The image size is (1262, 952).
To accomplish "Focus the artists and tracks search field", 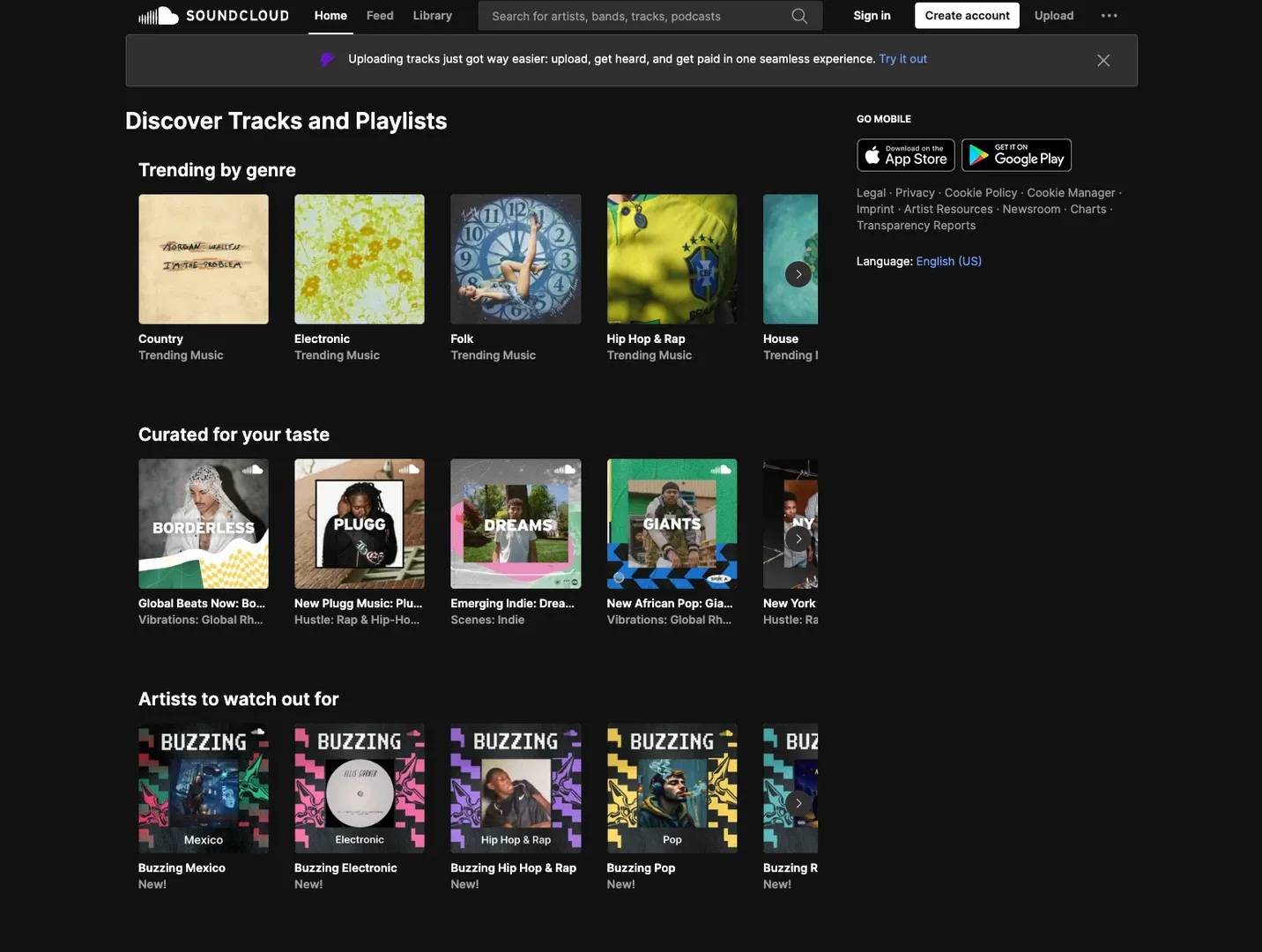I will (x=635, y=16).
